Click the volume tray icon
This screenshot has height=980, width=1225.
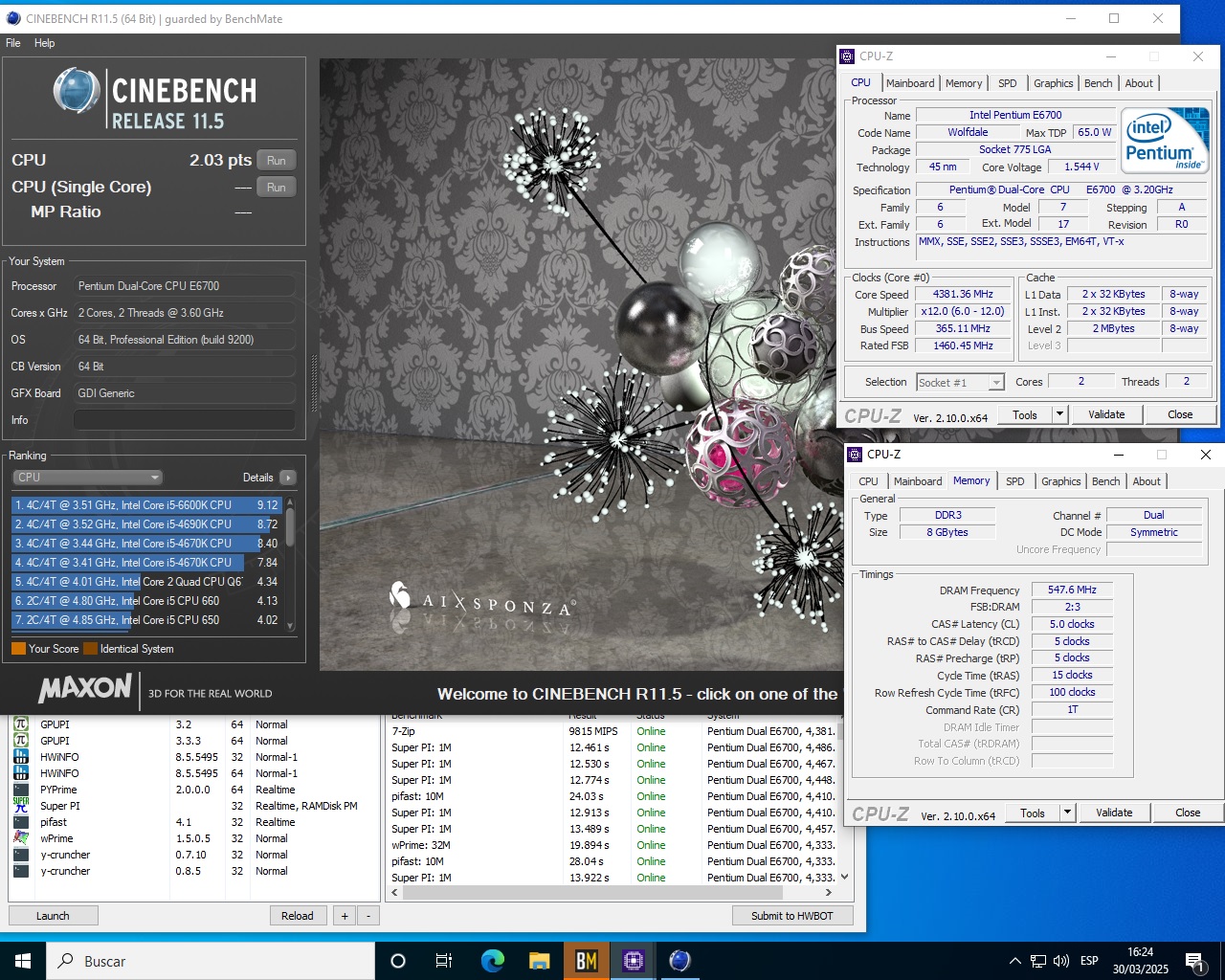pos(1060,961)
